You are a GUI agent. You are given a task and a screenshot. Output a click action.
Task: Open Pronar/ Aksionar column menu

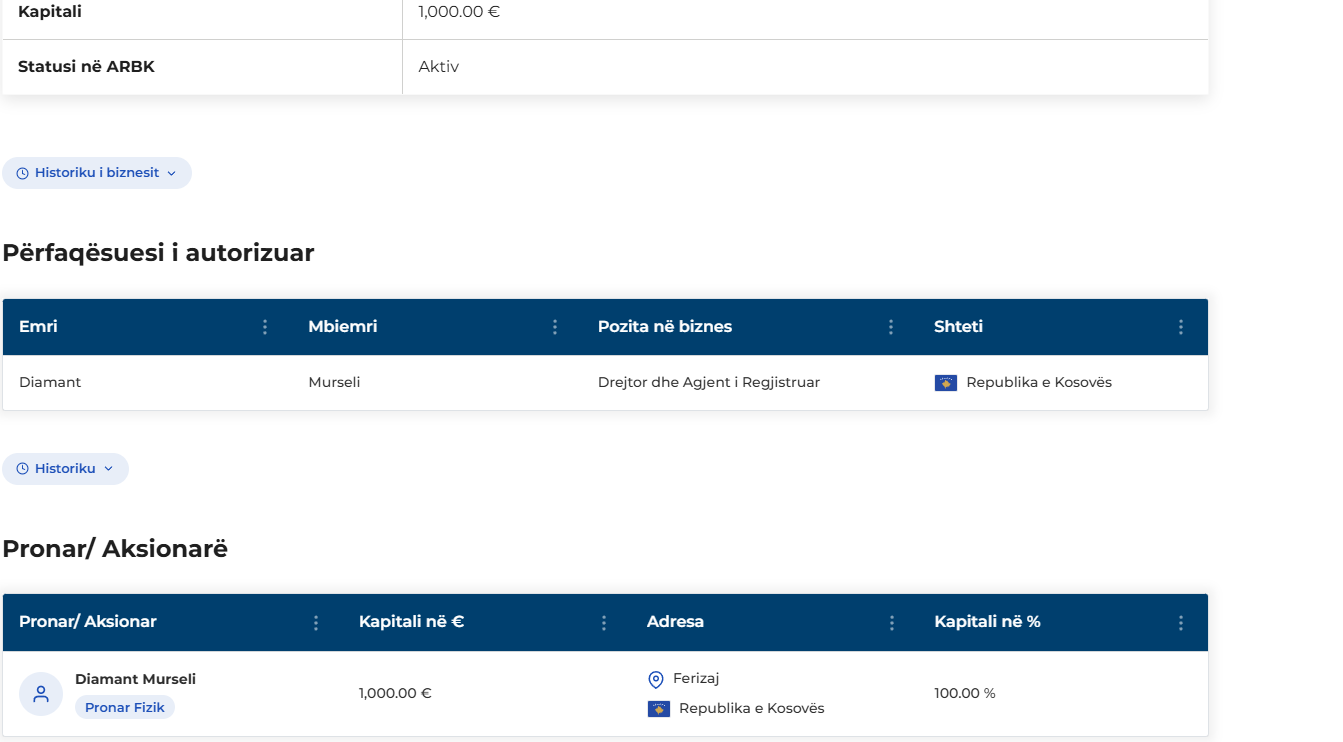tap(316, 623)
